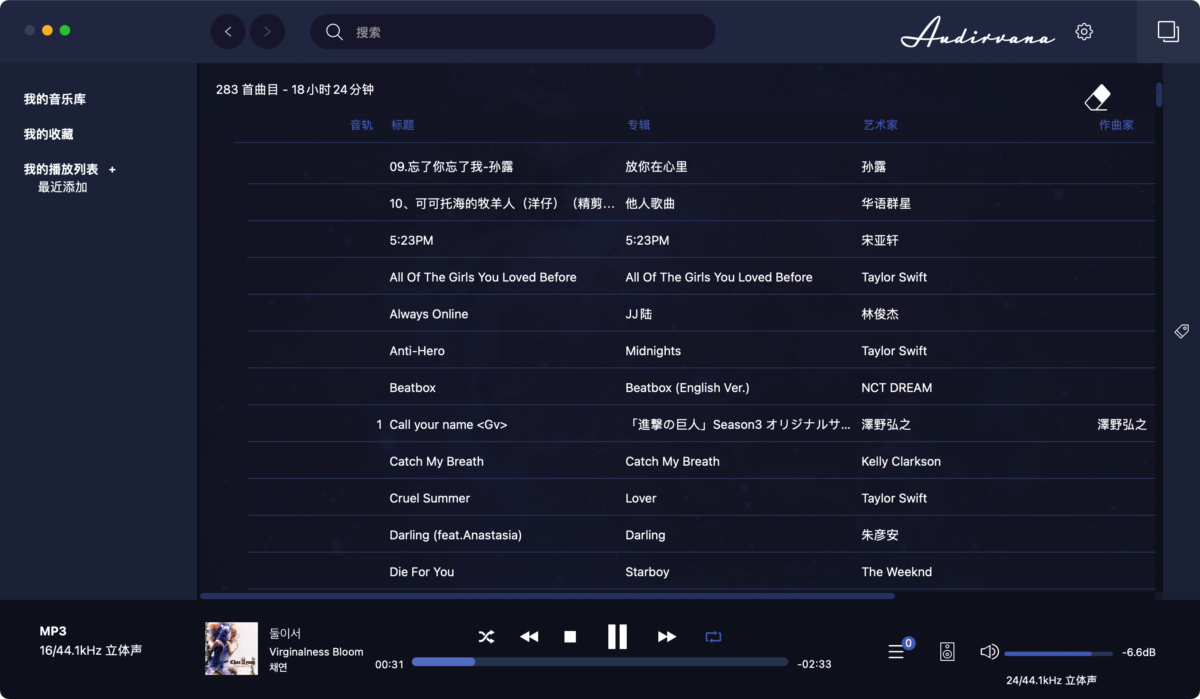Click in the 搜索 search field
Viewport: 1200px width, 699px height.
(513, 32)
